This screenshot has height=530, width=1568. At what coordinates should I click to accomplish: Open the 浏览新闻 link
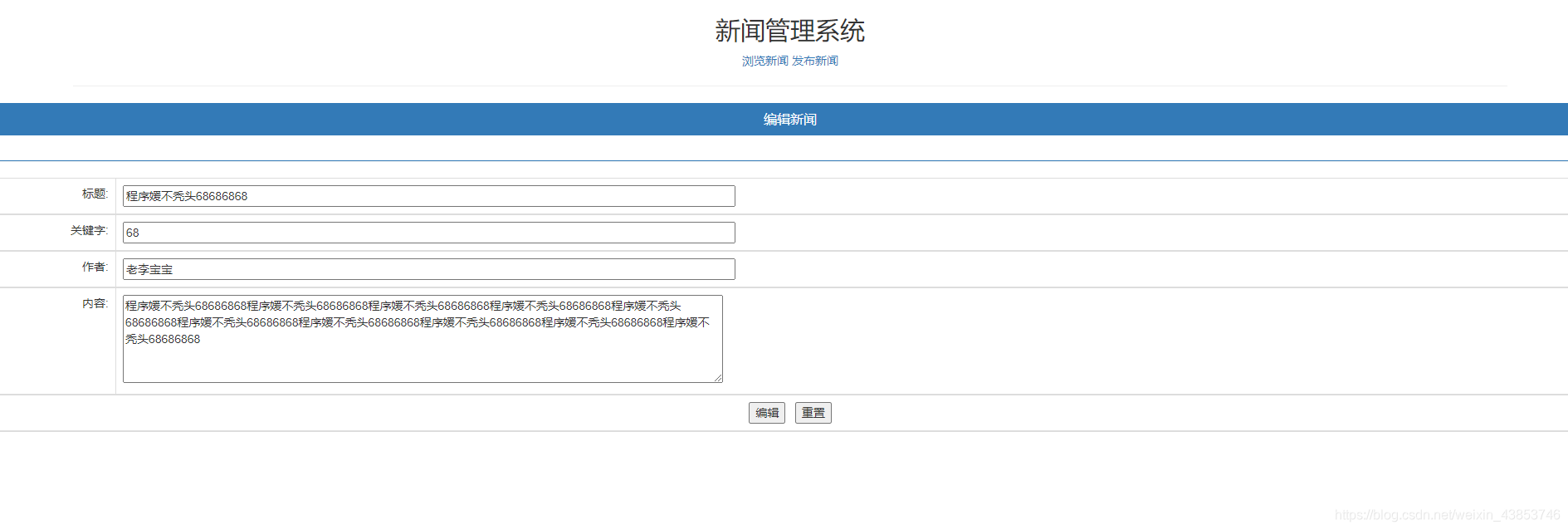764,61
